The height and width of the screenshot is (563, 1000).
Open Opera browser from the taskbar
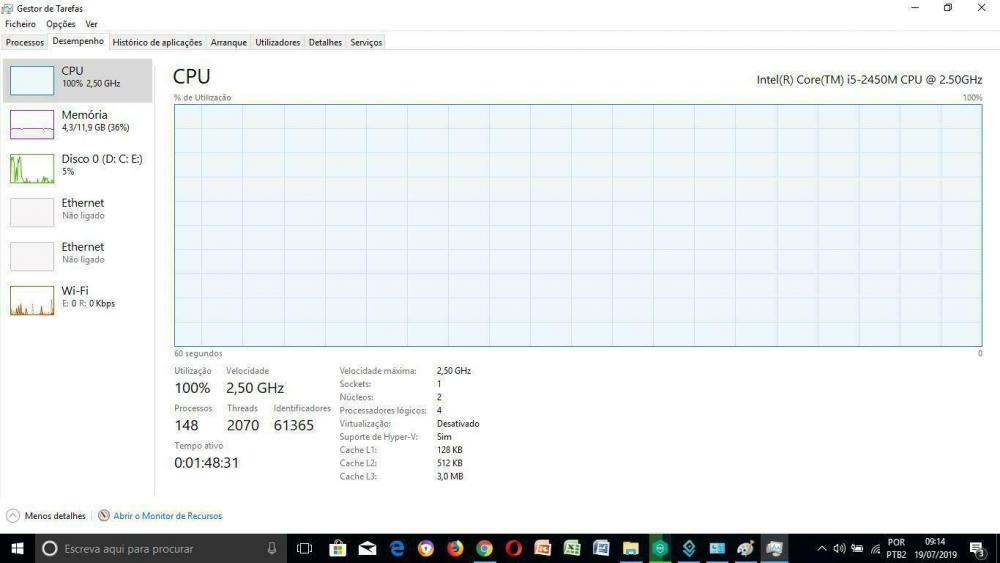513,548
